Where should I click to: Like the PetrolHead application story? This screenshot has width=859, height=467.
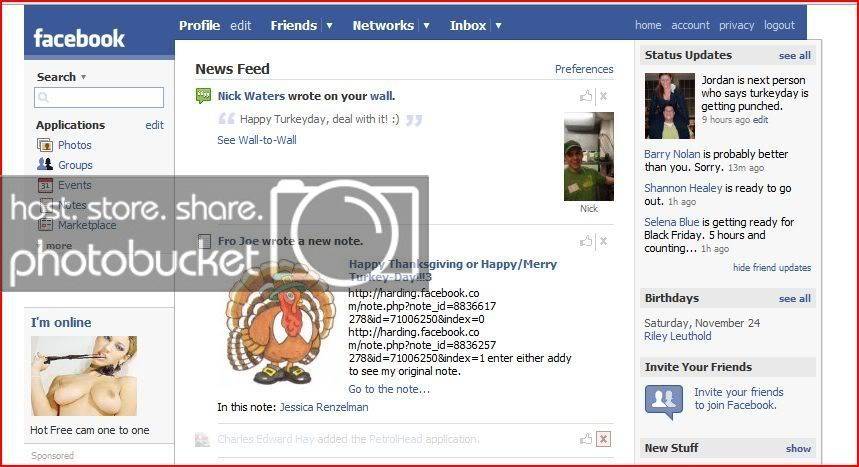pos(586,439)
